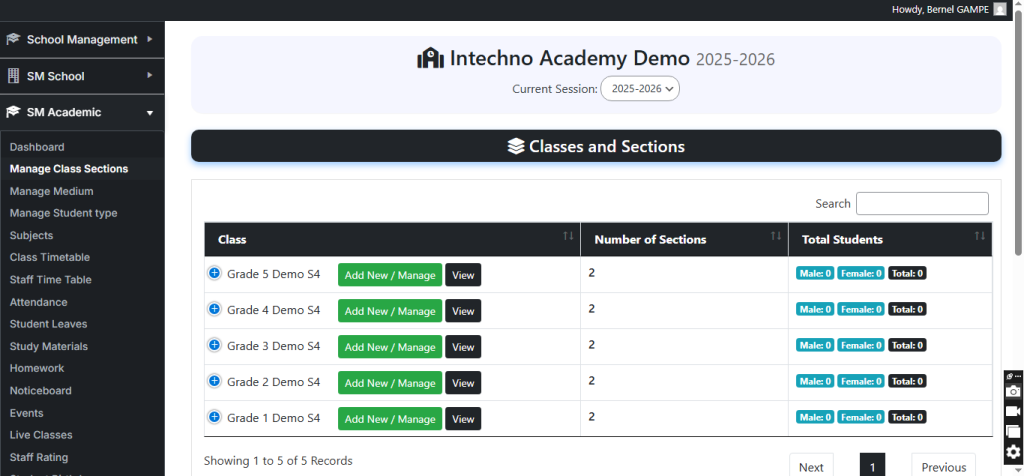The width and height of the screenshot is (1024, 476).
Task: Click the user avatar icon
Action: pyautogui.click(x=1000, y=9)
